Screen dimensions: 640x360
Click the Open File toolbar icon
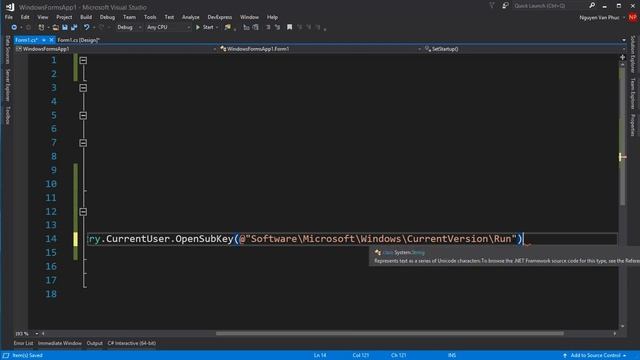coord(56,27)
